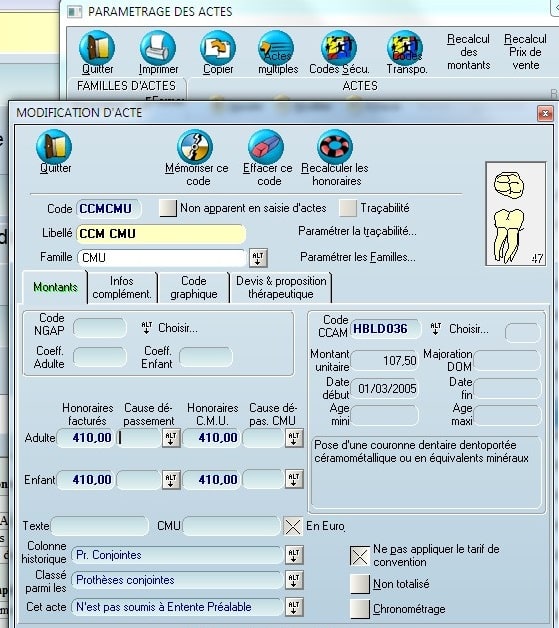Open the Famille CMU dropdown arrow
Image resolution: width=559 pixels, height=628 pixels.
258,258
